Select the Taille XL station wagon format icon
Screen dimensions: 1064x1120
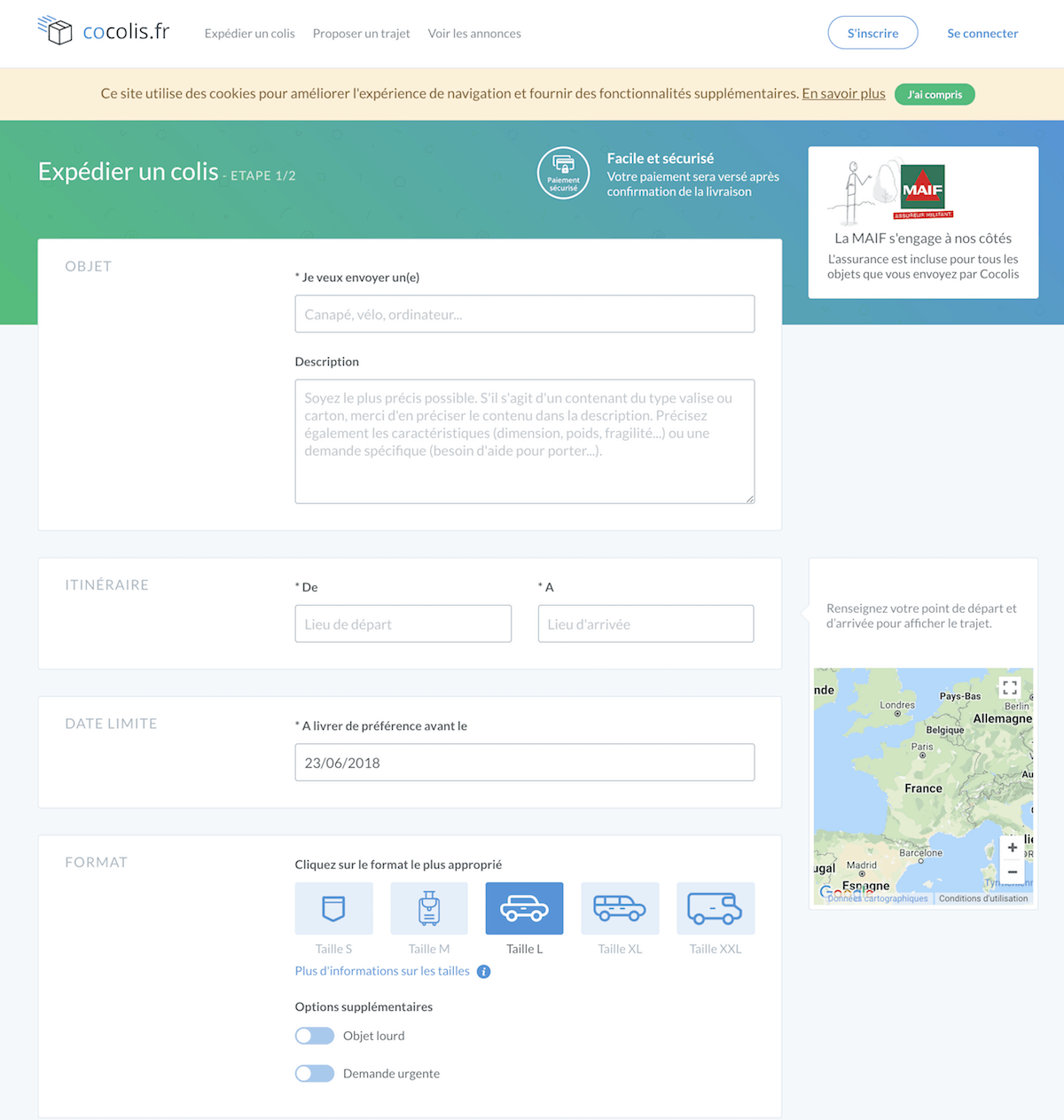click(620, 908)
